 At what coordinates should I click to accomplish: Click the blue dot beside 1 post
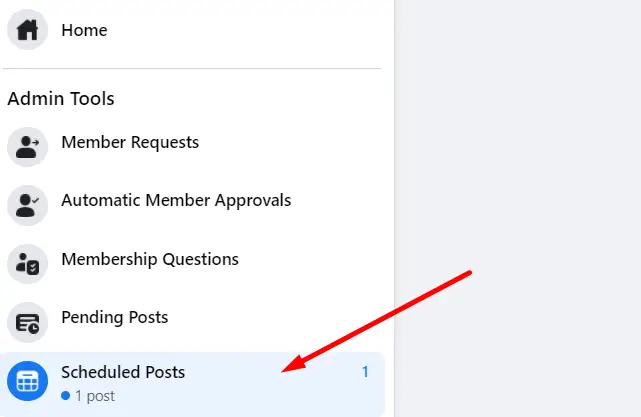point(65,396)
